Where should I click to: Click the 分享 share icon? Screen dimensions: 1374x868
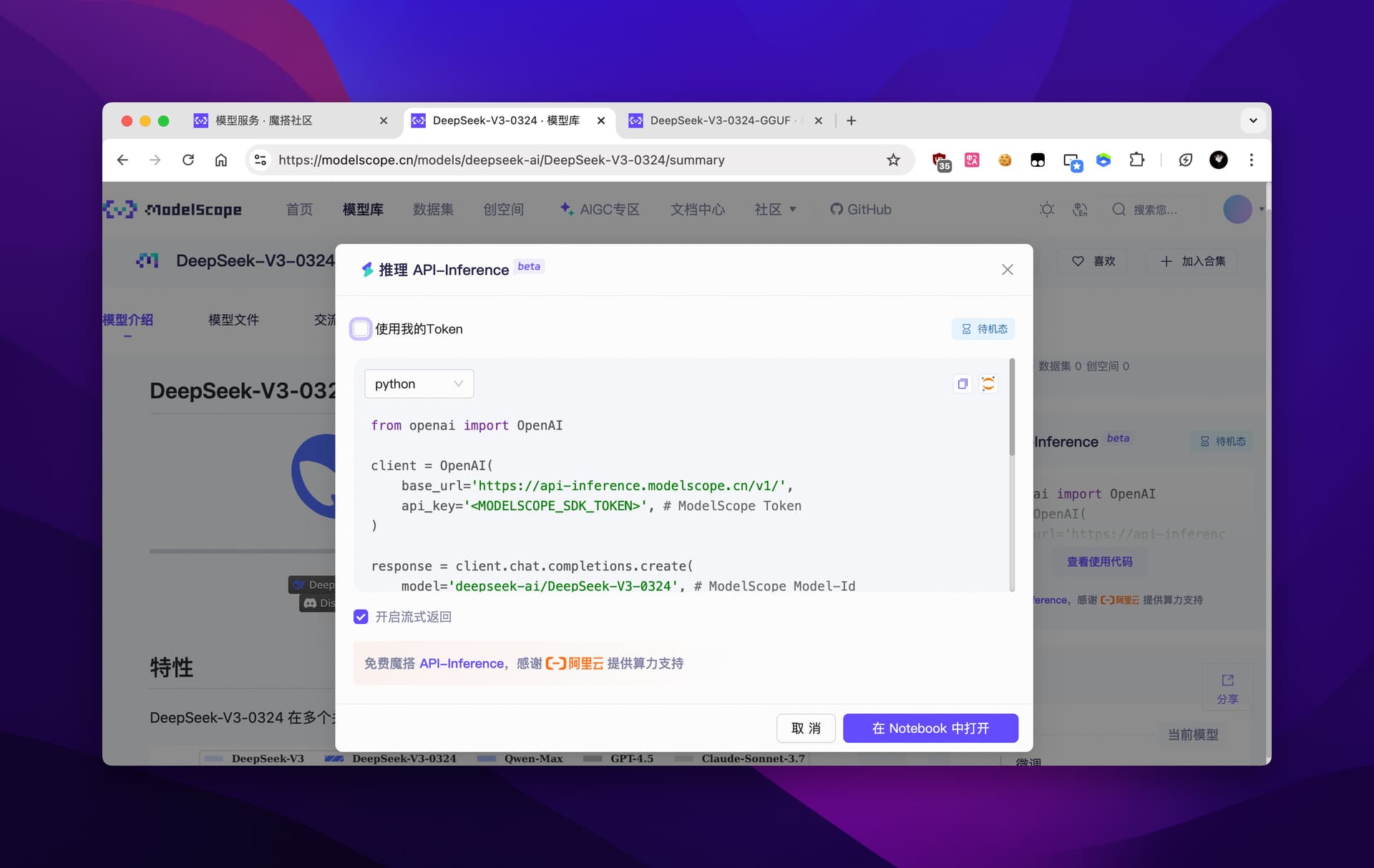point(1227,688)
